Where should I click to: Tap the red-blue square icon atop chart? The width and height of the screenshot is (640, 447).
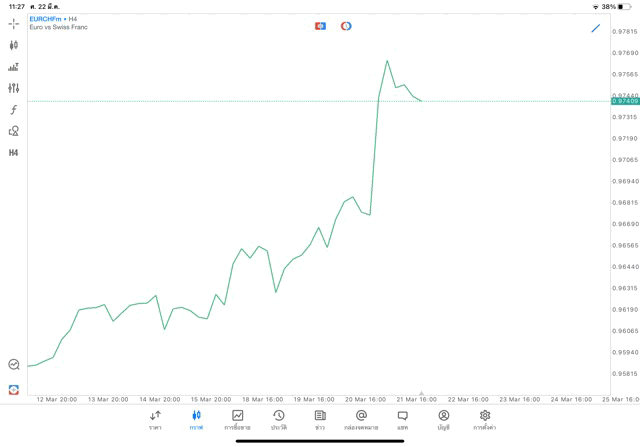(320, 26)
